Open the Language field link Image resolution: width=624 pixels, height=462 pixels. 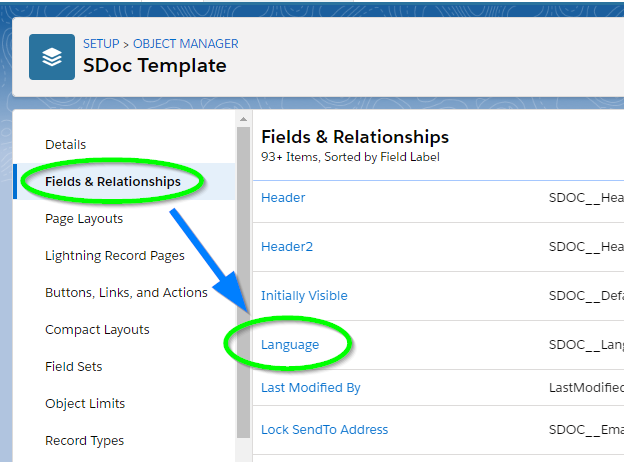(290, 345)
